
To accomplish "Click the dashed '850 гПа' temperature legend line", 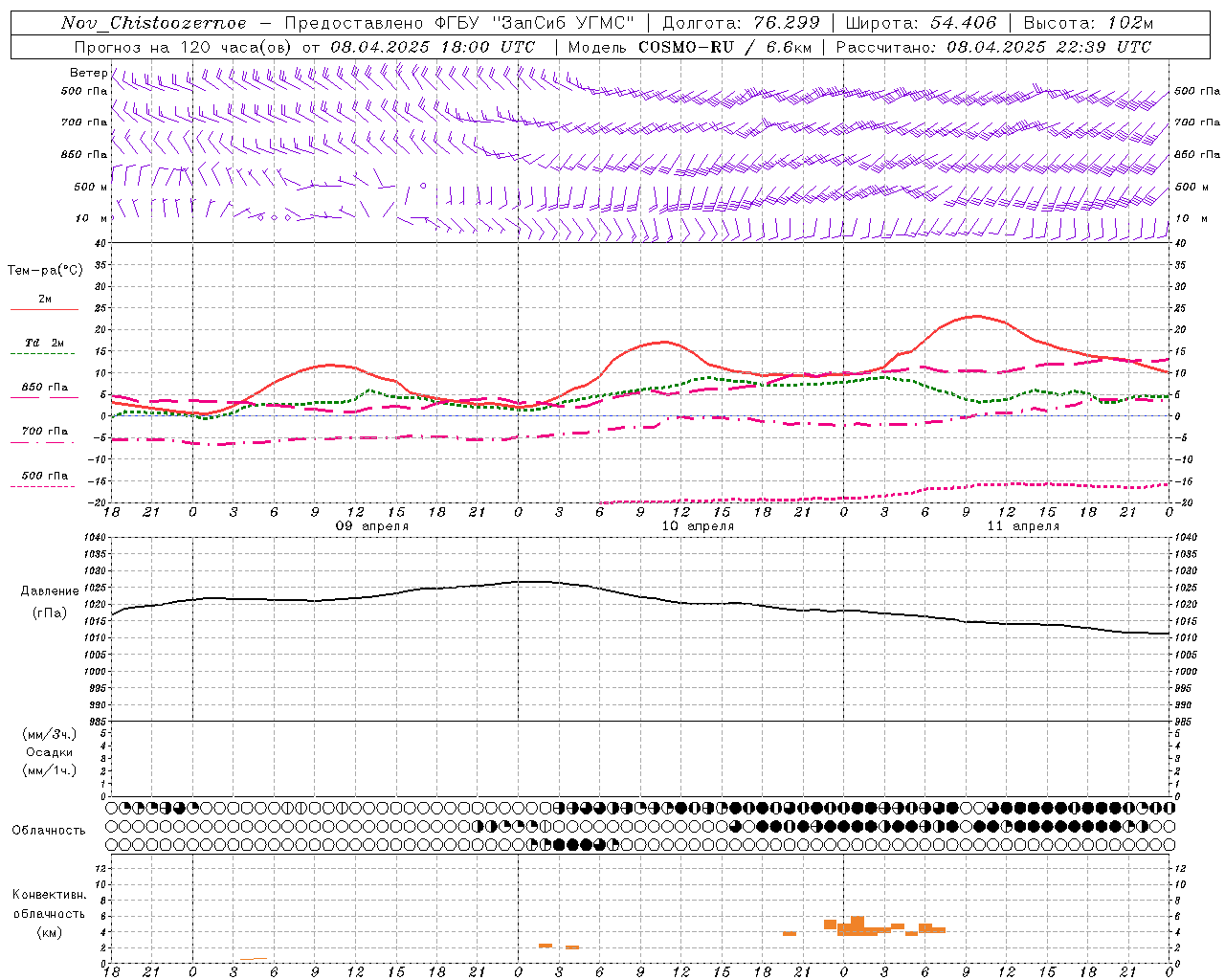I will pyautogui.click(x=44, y=398).
